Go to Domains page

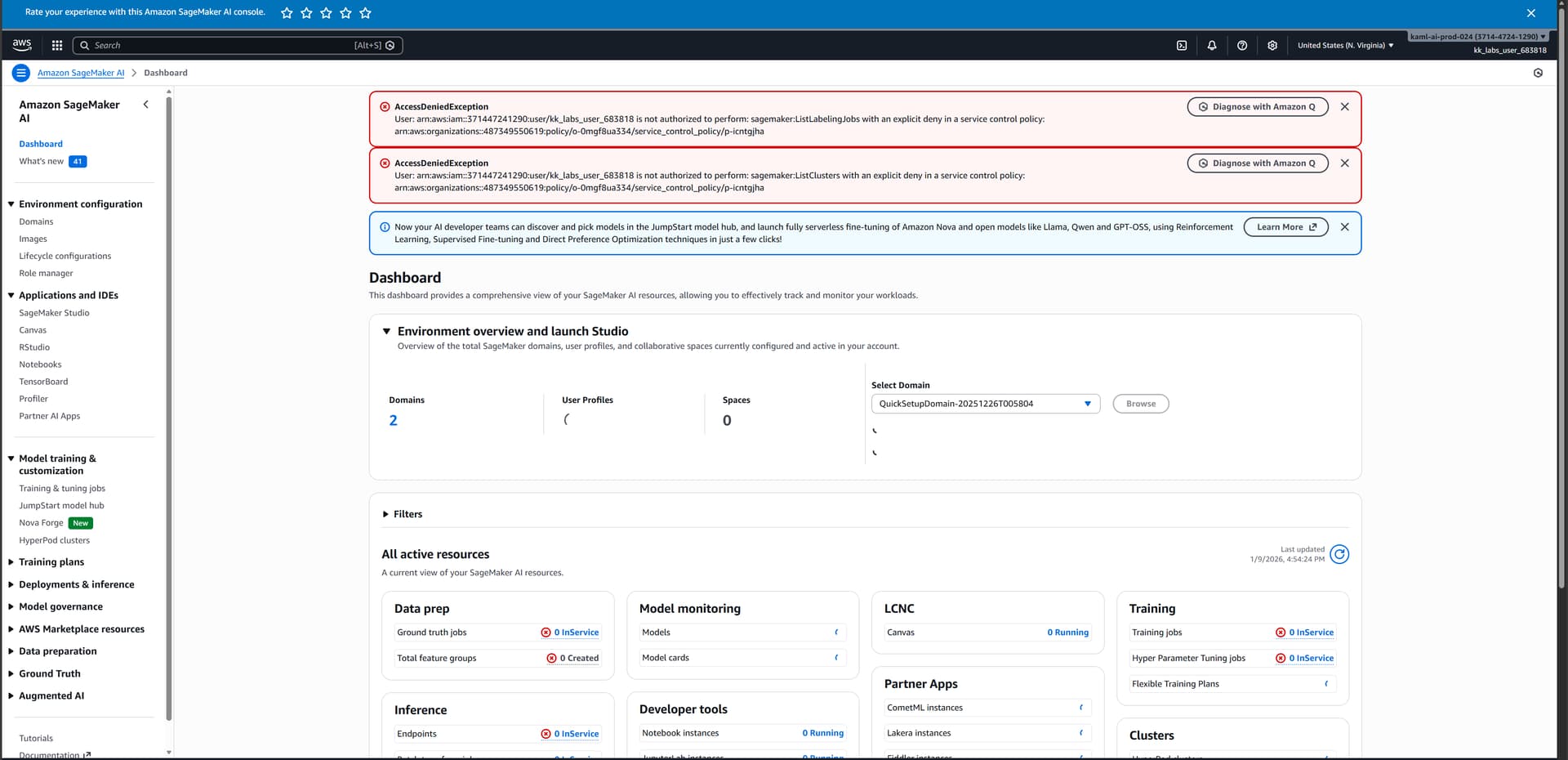pyautogui.click(x=36, y=221)
